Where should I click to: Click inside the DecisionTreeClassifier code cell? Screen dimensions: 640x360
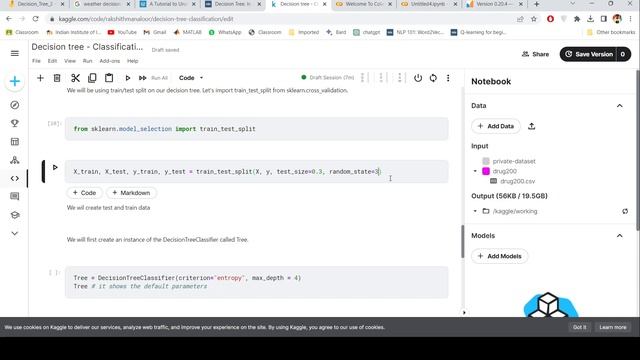[x=256, y=282]
